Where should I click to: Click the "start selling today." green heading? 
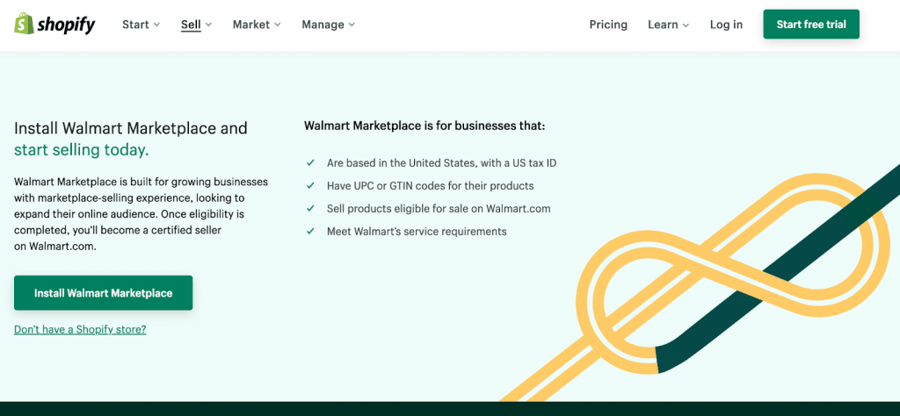[81, 150]
